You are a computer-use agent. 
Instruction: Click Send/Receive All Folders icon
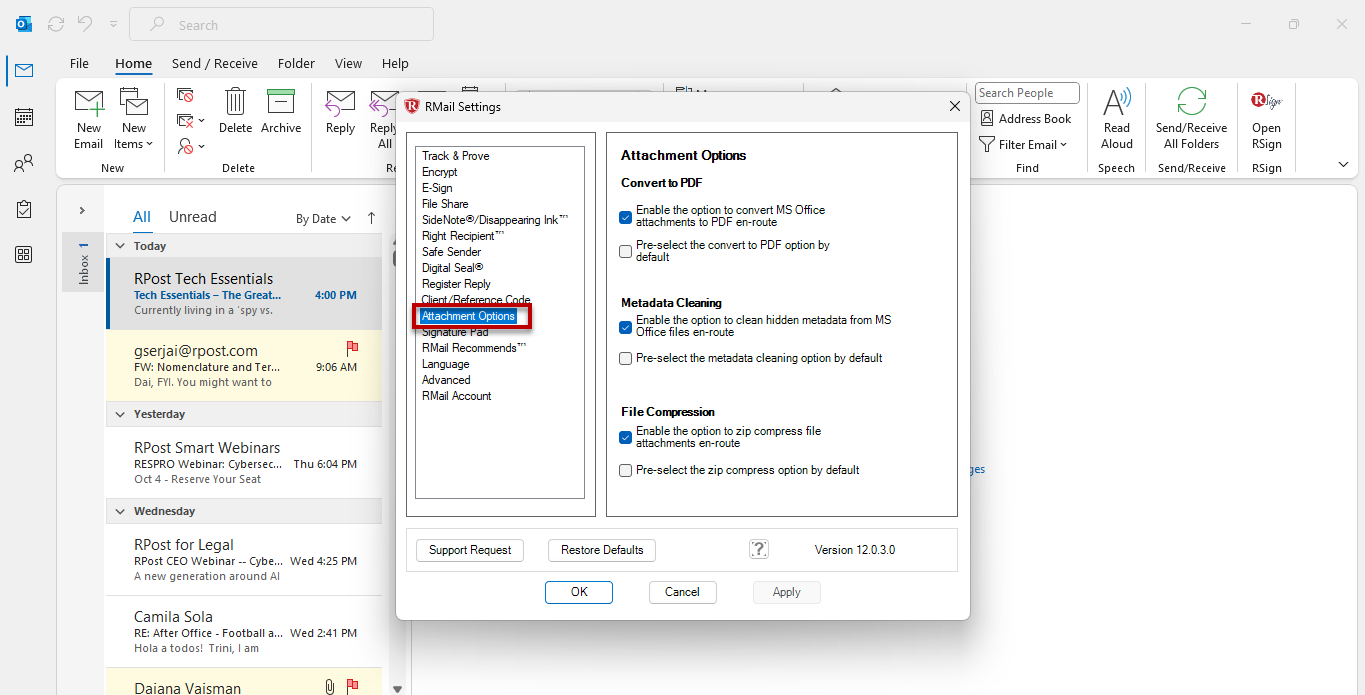(1191, 102)
